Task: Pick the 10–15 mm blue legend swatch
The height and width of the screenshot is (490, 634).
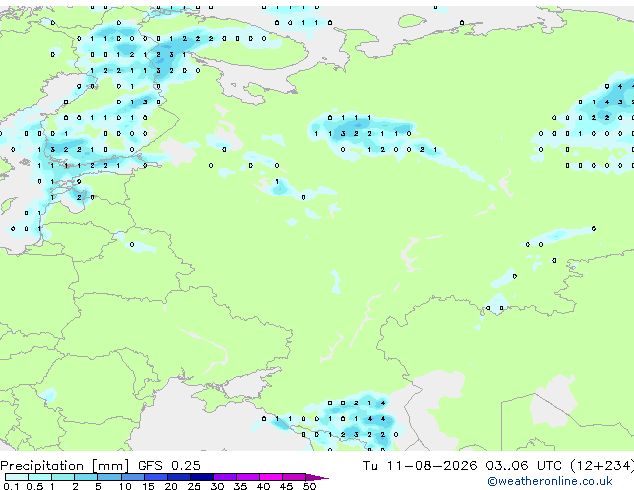Action: click(133, 477)
